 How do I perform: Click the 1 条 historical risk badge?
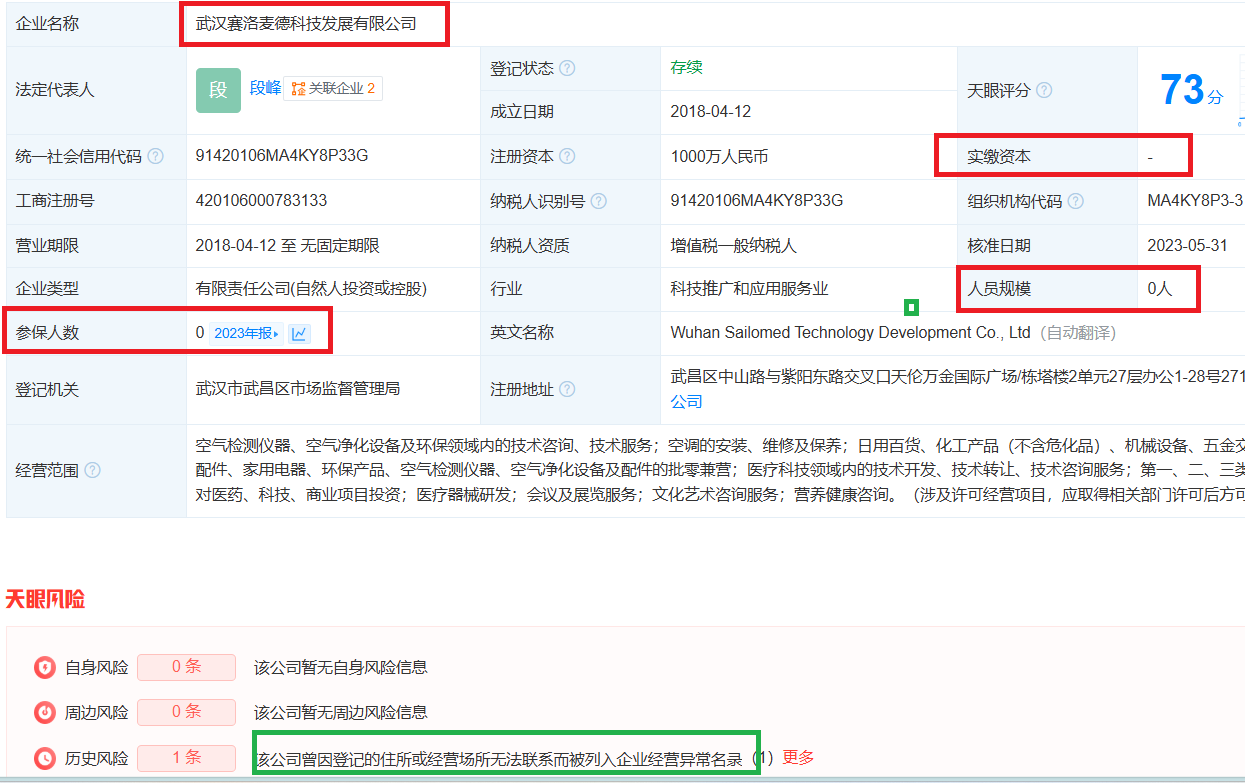186,758
